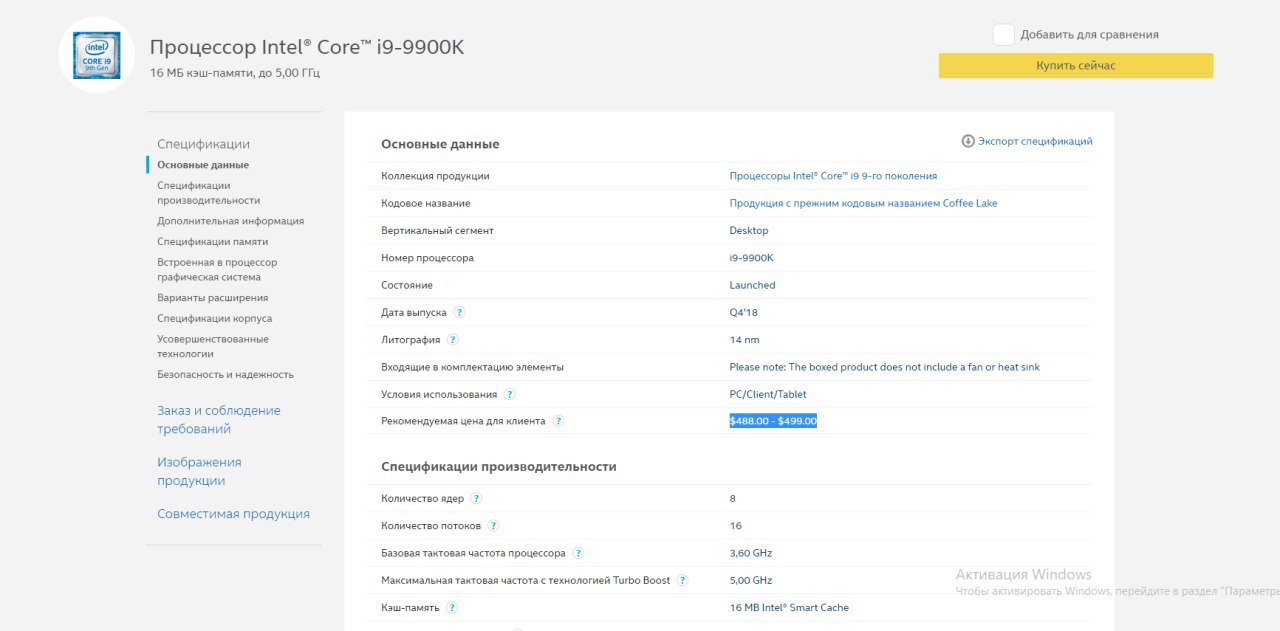1280x631 pixels.
Task: Click the export download icon next to 'Экспорт спецификаций'
Action: [x=968, y=141]
